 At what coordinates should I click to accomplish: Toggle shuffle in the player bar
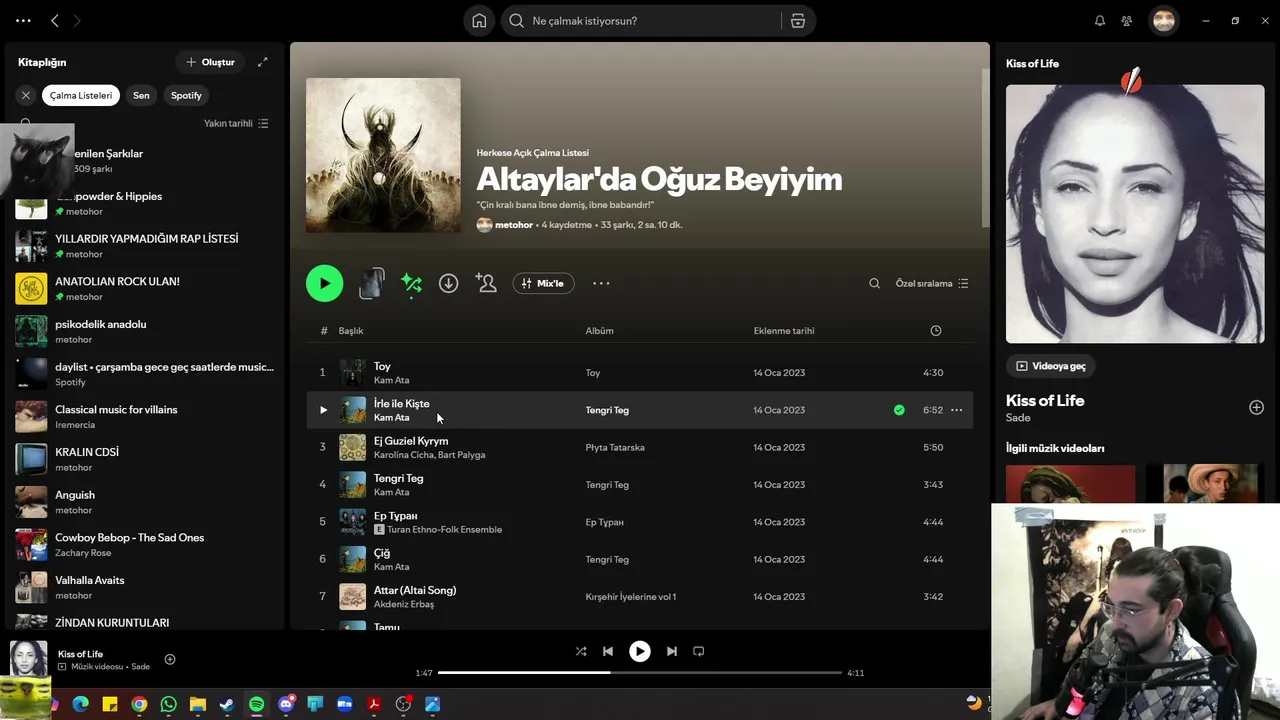tap(581, 651)
